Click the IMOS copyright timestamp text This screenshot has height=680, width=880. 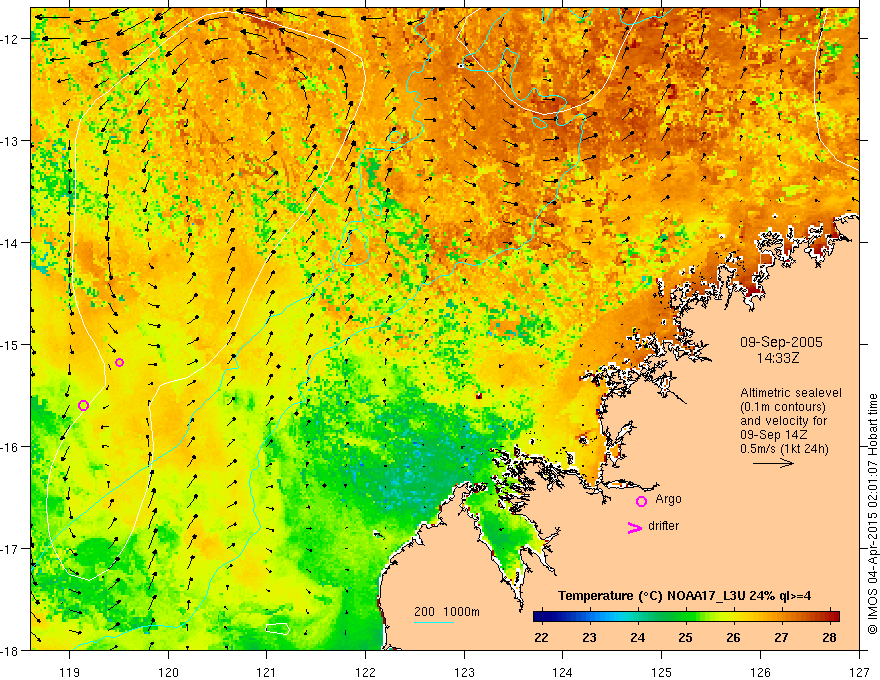point(872,513)
